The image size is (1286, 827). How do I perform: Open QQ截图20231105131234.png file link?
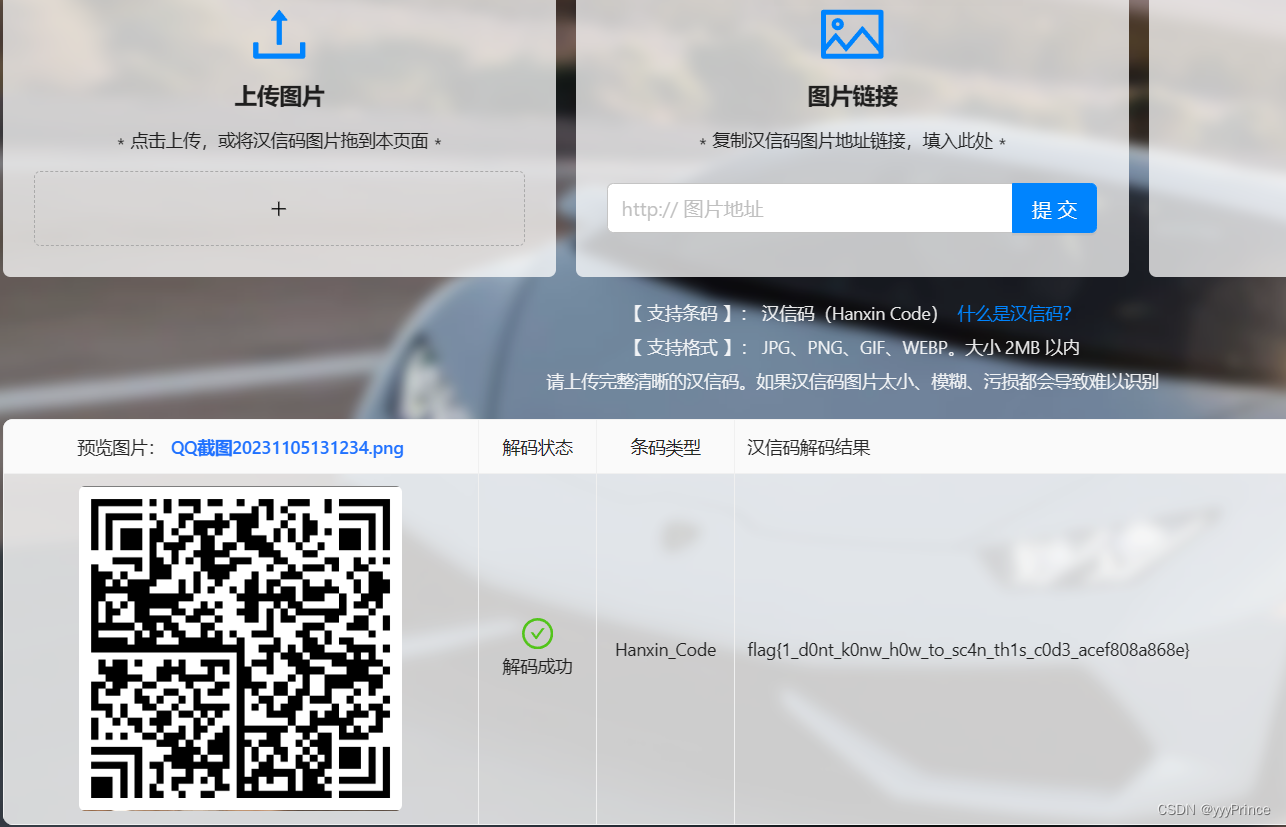tap(287, 448)
